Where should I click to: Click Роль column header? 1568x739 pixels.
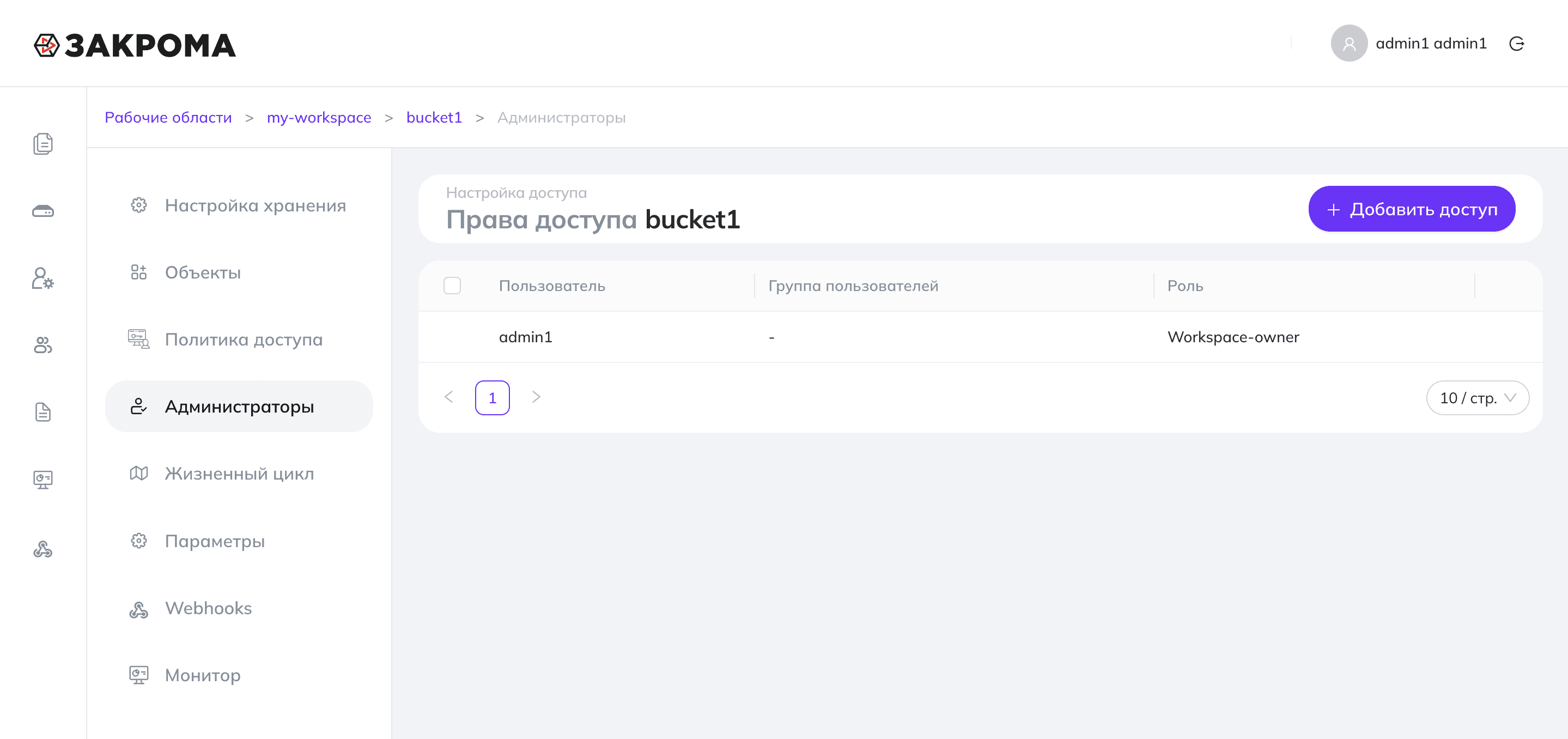tap(1185, 286)
